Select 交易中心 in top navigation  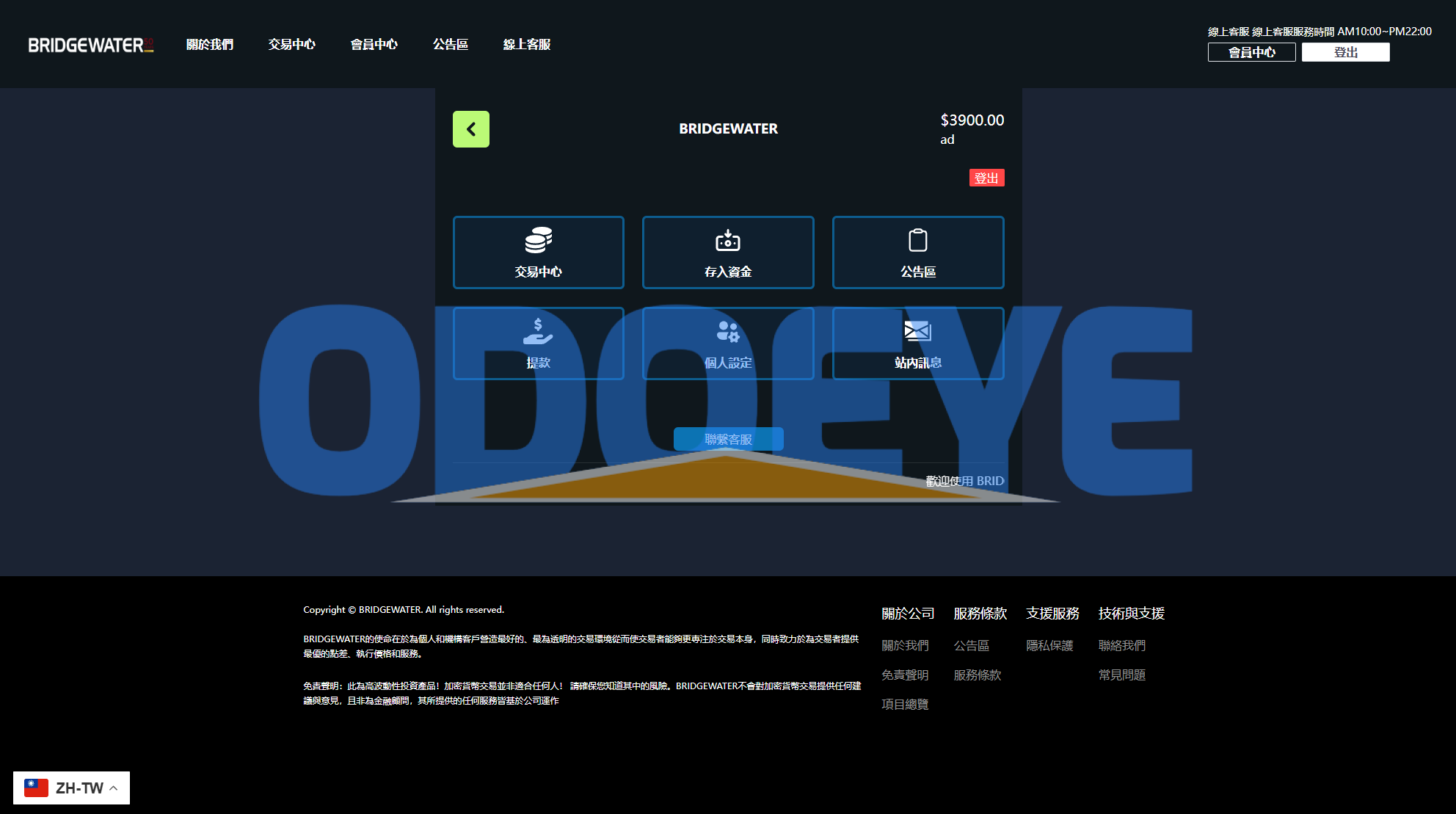291,45
